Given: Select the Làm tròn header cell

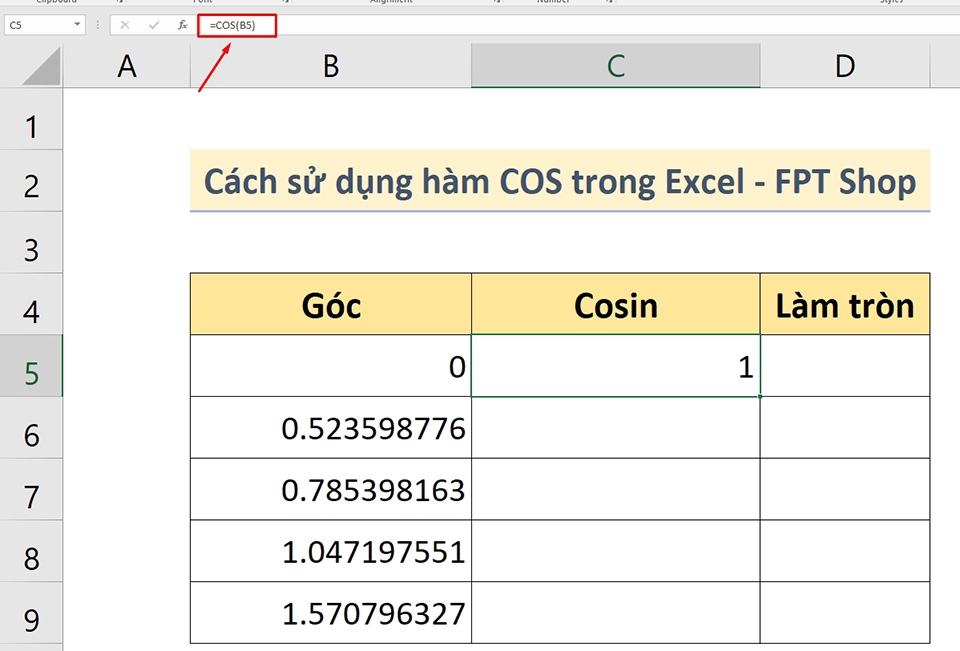Looking at the screenshot, I should pos(845,305).
